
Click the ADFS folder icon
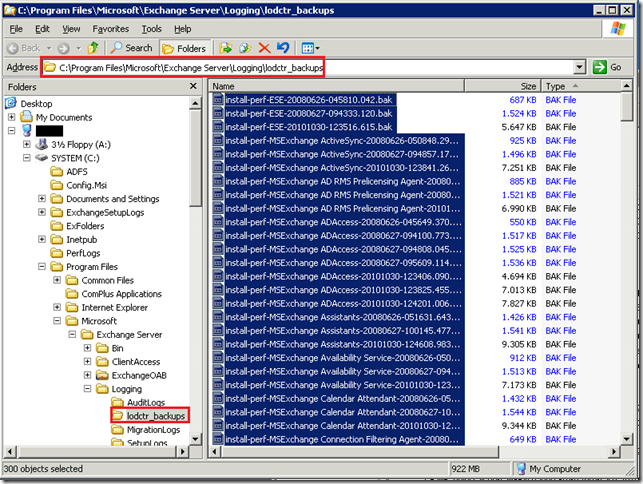tap(57, 171)
